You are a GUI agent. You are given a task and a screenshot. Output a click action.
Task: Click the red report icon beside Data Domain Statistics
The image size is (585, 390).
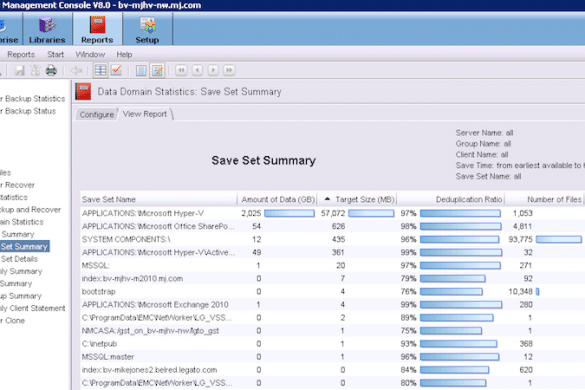(83, 91)
